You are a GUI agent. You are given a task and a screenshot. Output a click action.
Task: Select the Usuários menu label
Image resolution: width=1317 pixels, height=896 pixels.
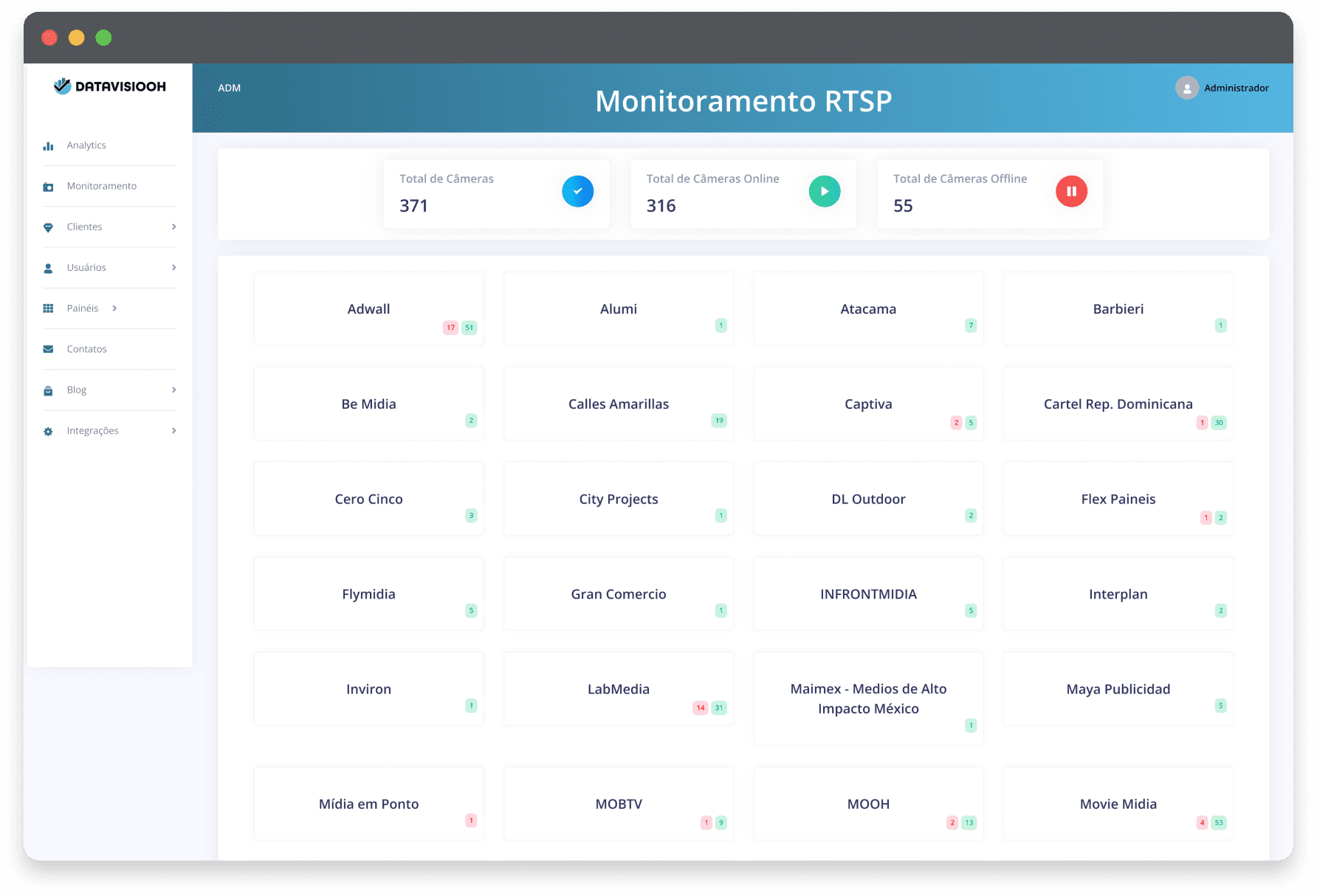86,267
